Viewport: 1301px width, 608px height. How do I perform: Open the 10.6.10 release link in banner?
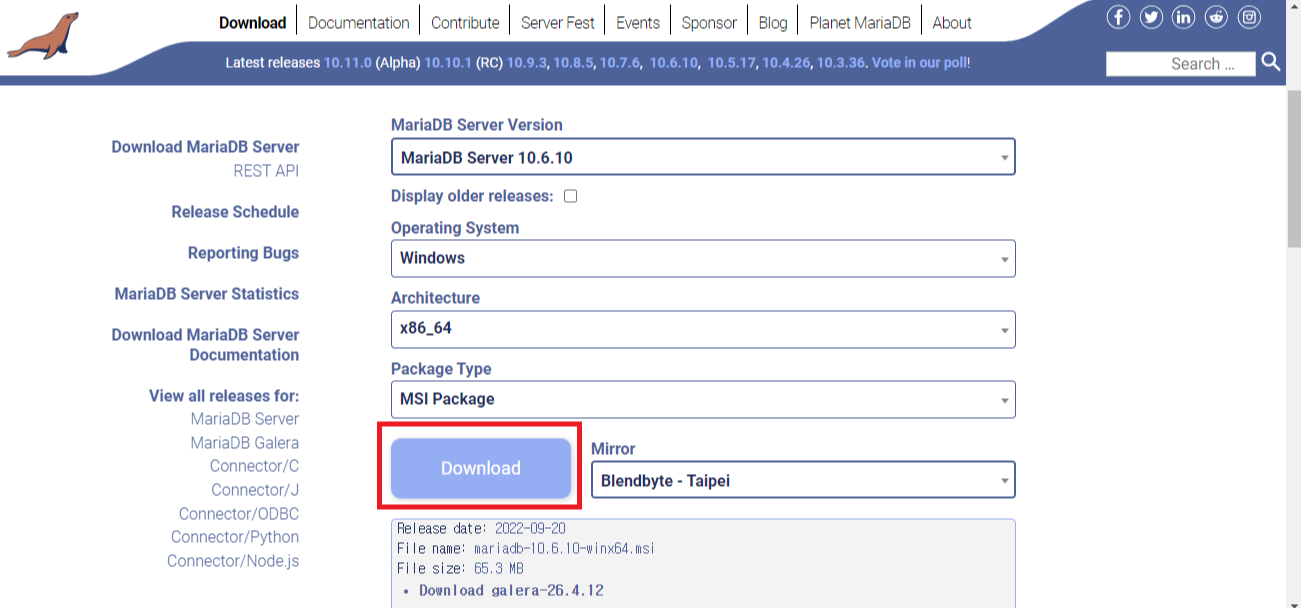point(673,62)
